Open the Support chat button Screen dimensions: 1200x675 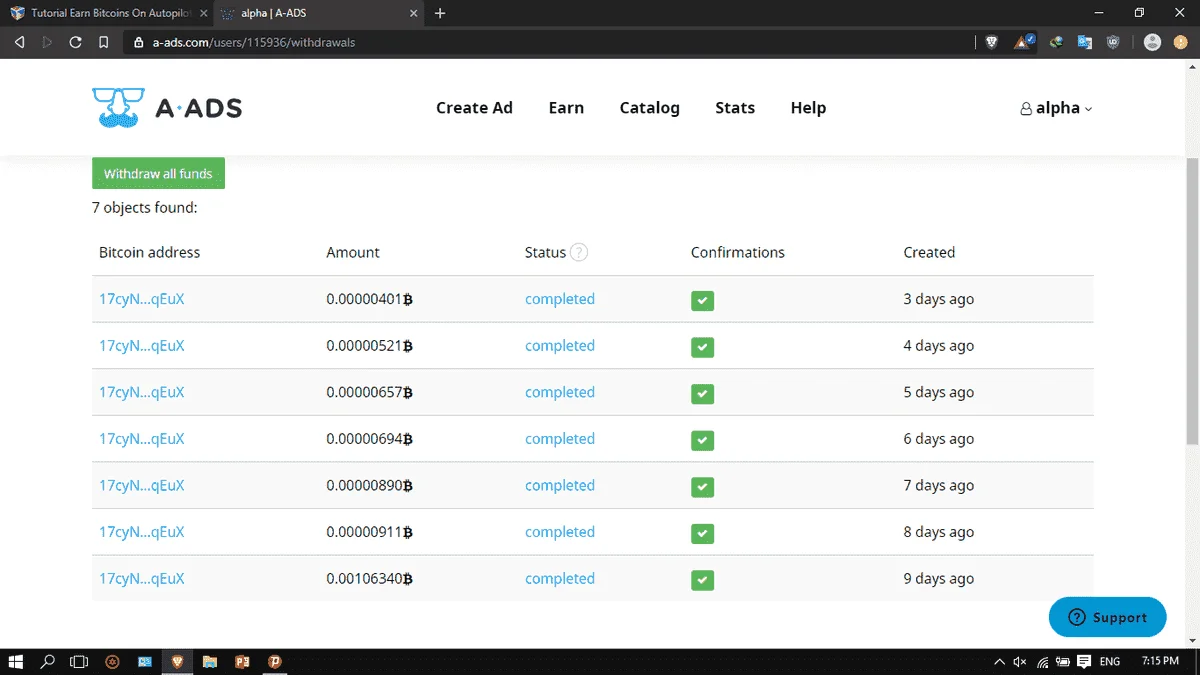[x=1107, y=617]
